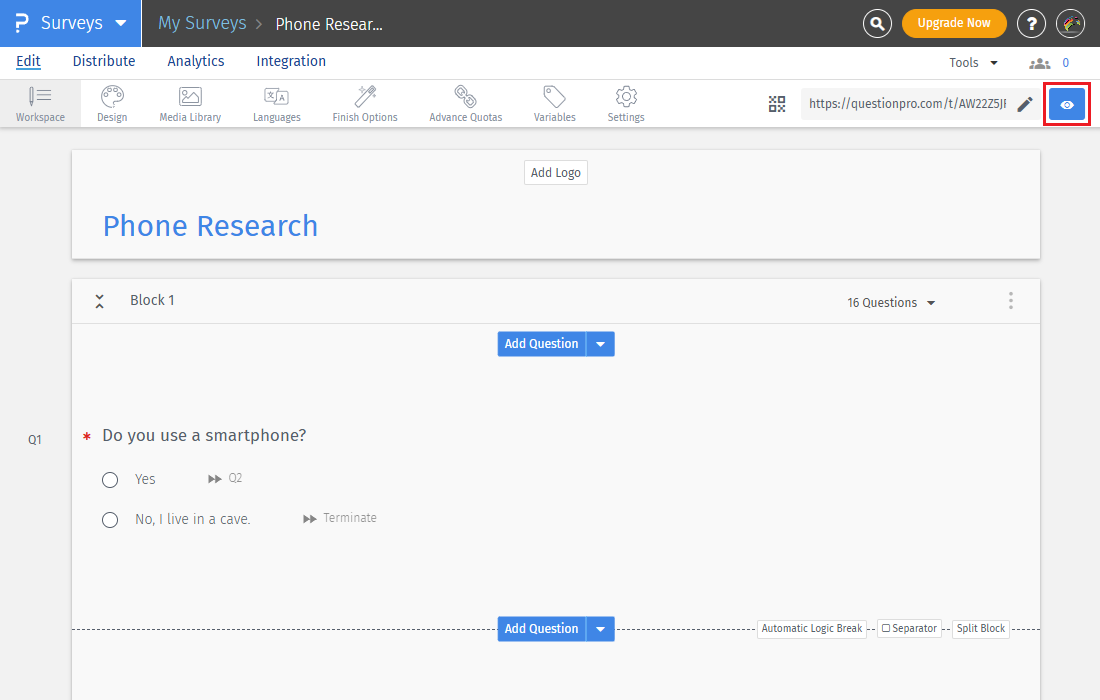This screenshot has width=1100, height=700.
Task: Click the Q1 question number label
Action: pyautogui.click(x=34, y=440)
